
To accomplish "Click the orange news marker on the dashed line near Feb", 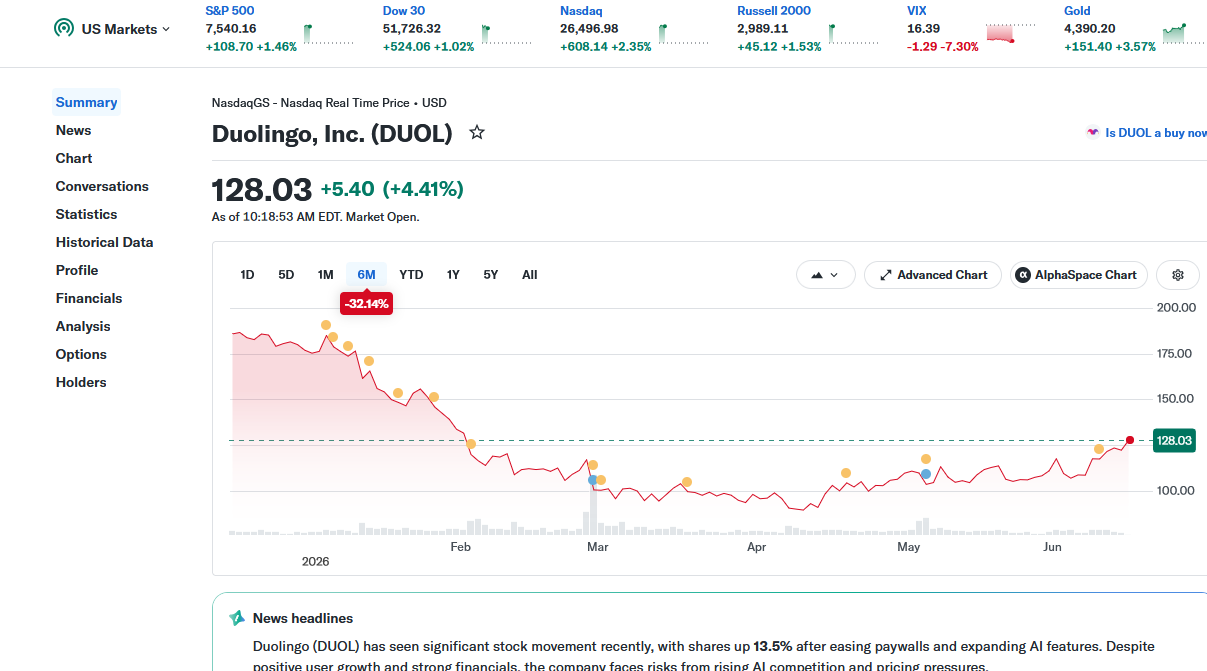I will pos(470,444).
